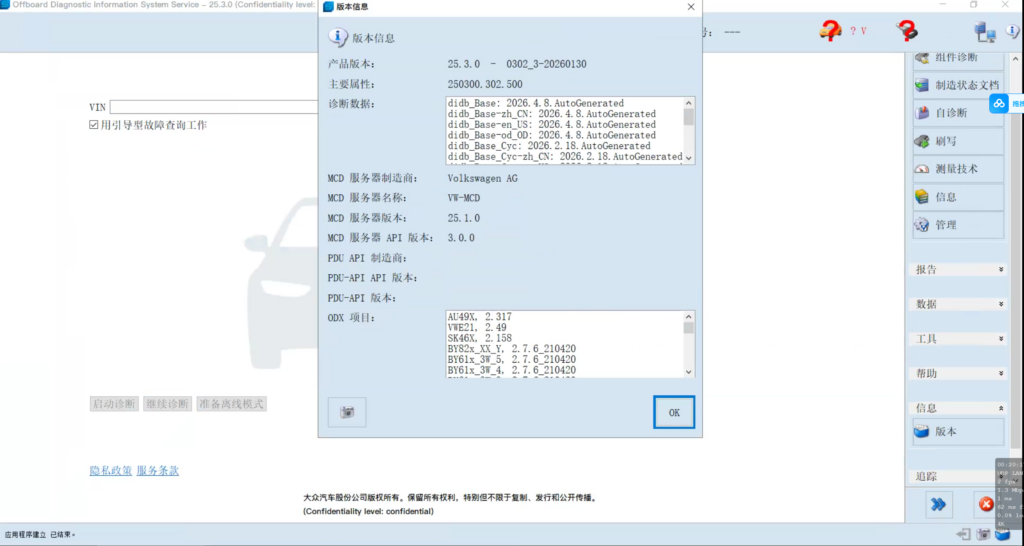Click the sidebar scrollbar up arrow
The image size is (1024, 546).
click(1016, 57)
